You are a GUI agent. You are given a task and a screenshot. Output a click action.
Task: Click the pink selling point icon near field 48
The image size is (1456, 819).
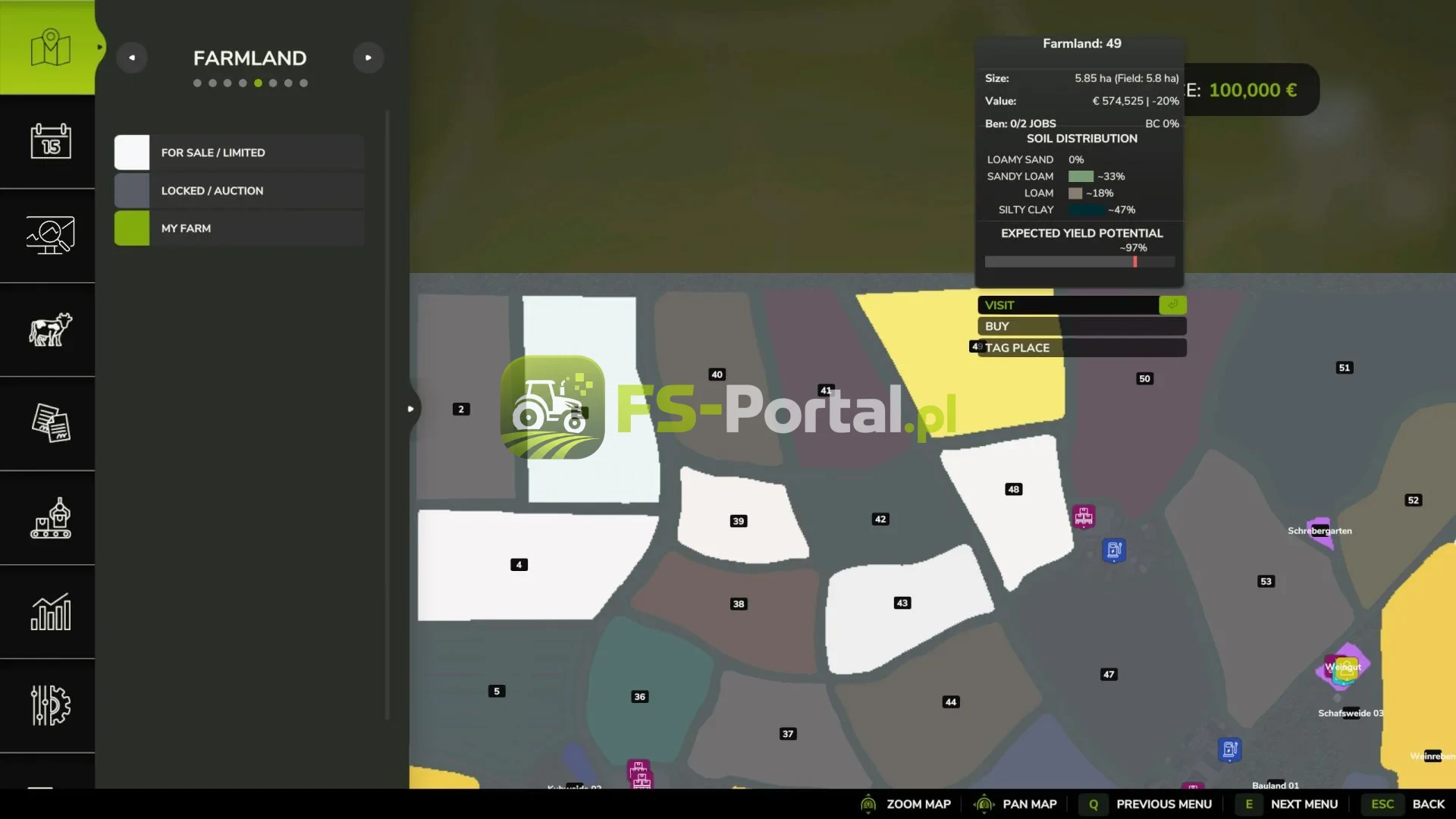[x=1084, y=516]
